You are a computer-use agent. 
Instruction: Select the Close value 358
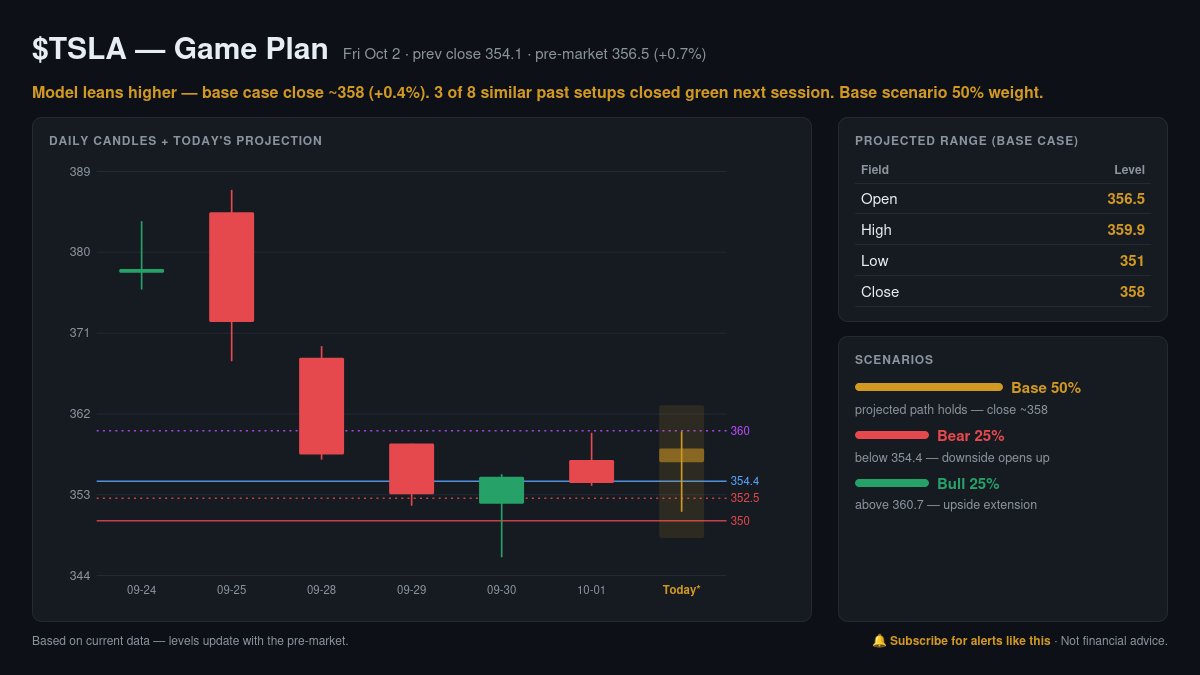[x=1132, y=292]
